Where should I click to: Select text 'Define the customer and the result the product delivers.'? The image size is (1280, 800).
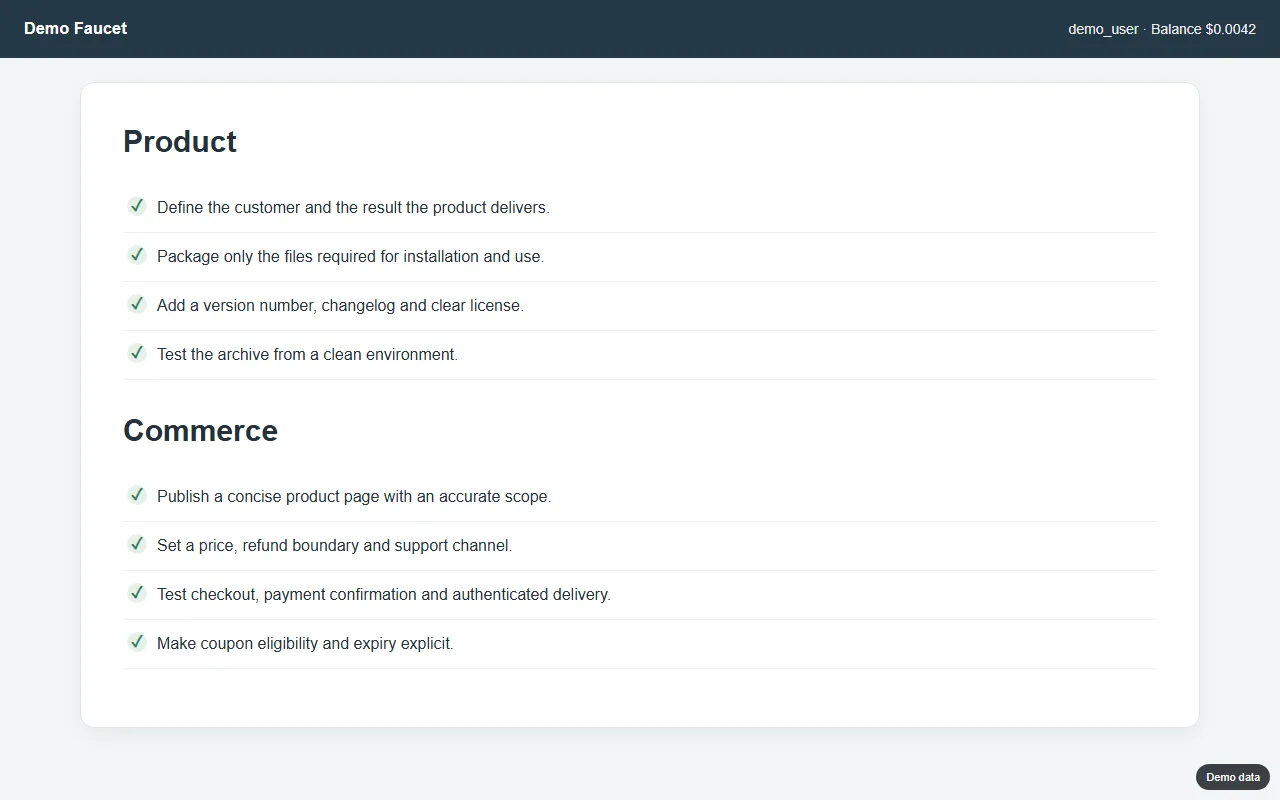click(x=353, y=208)
